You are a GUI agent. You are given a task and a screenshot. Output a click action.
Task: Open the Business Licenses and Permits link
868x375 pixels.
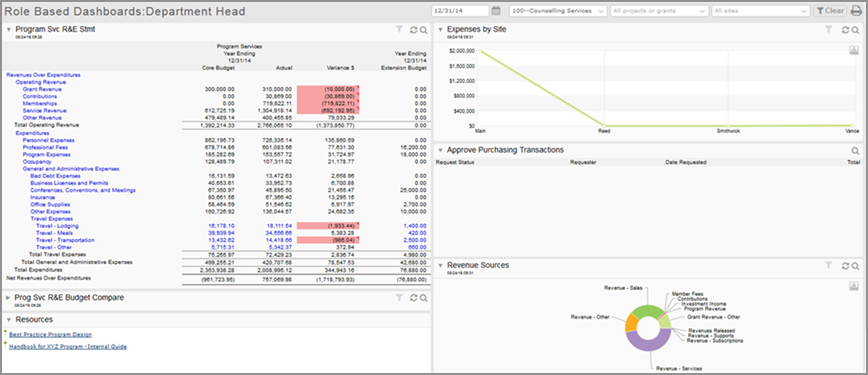point(69,183)
